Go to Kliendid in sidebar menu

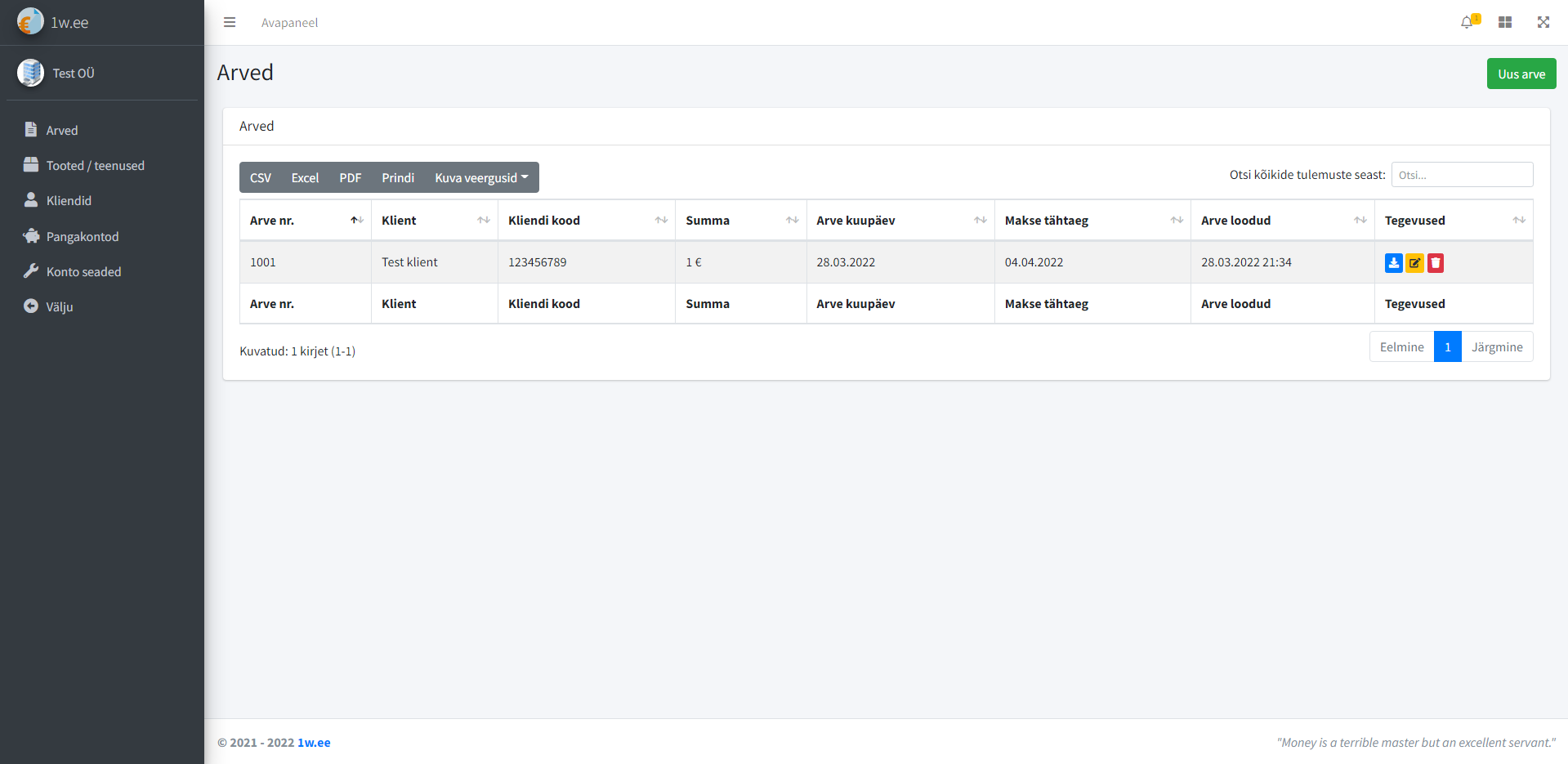coord(69,201)
